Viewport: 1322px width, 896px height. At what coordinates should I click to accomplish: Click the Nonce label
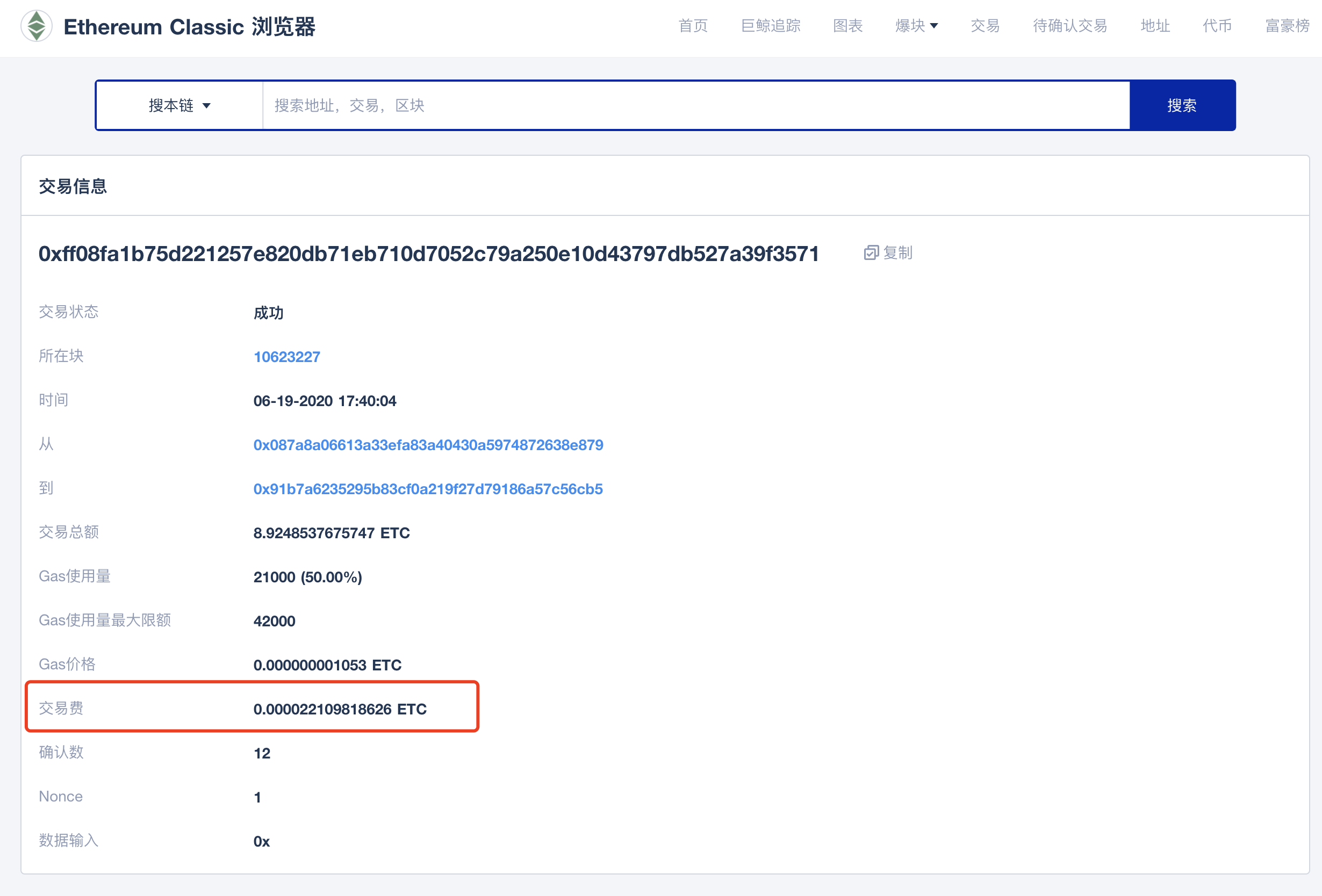point(60,796)
